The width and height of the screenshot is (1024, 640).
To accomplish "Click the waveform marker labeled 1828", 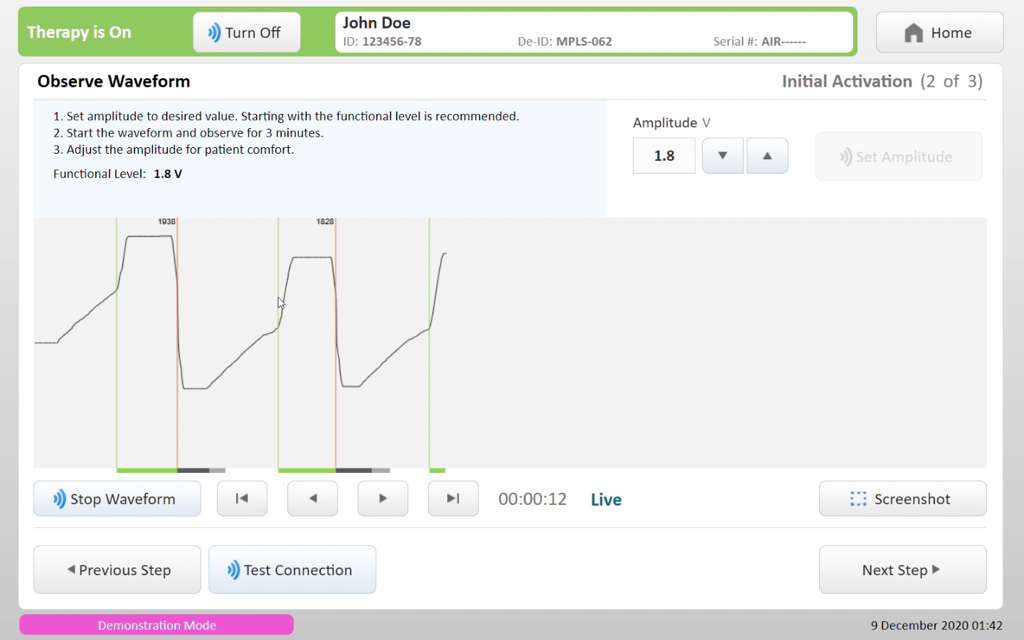I will [x=325, y=221].
